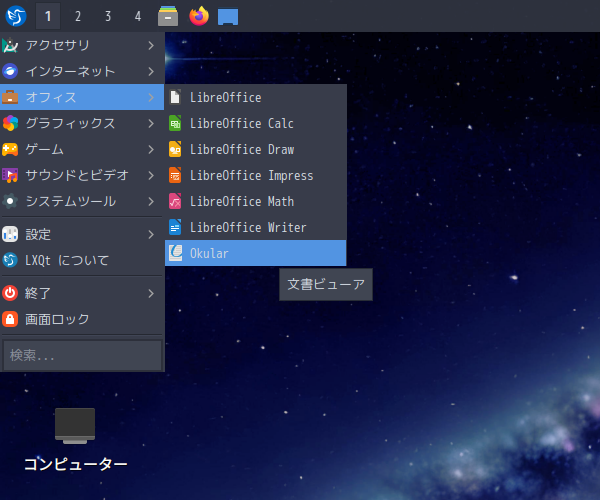Viewport: 600px width, 500px height.
Task: Click the green LibreOffice Calc icon
Action: [175, 123]
